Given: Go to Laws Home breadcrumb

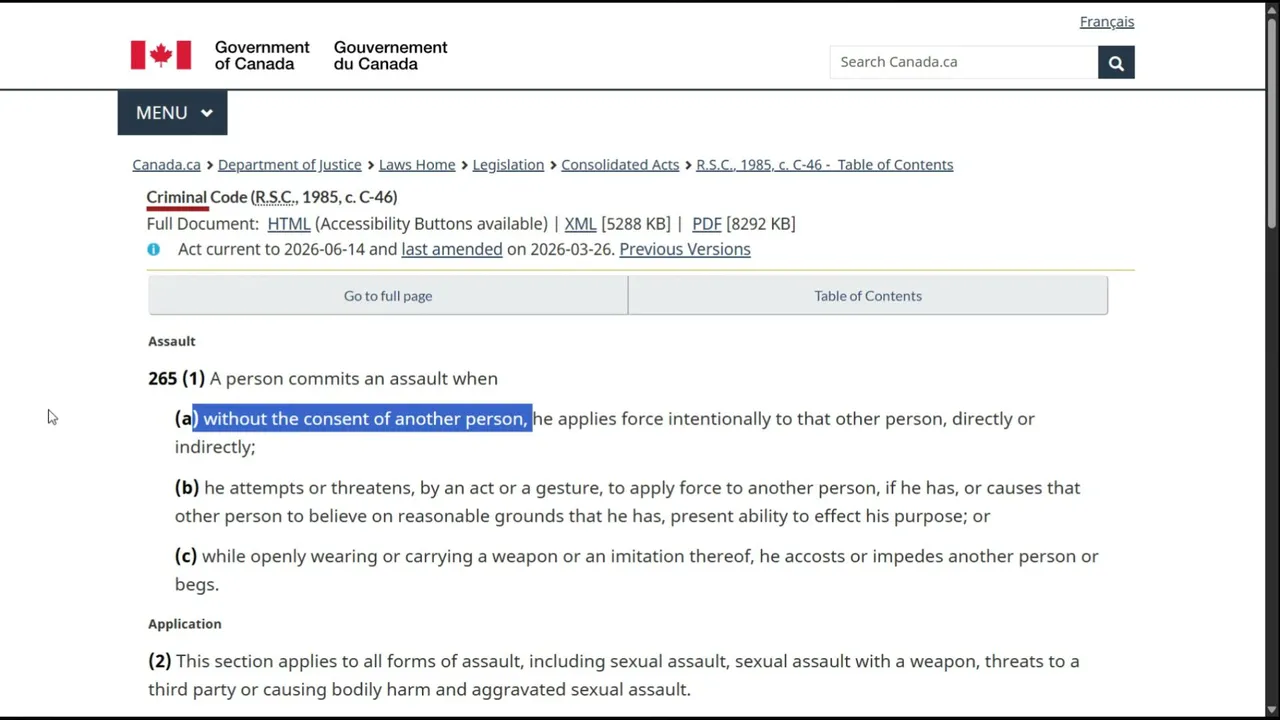Looking at the screenshot, I should (417, 164).
